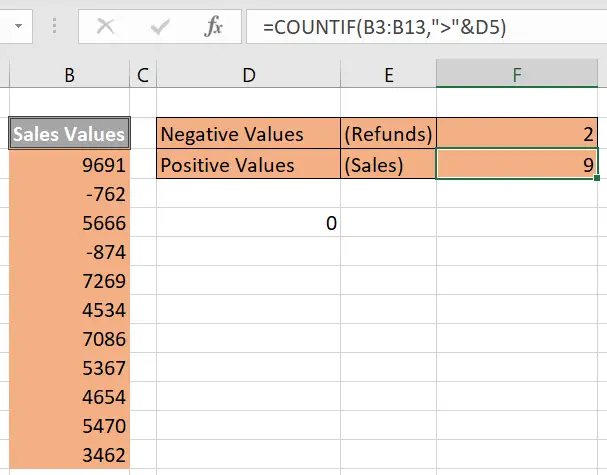
Task: Click the Cancel (X) formula bar icon
Action: [105, 27]
